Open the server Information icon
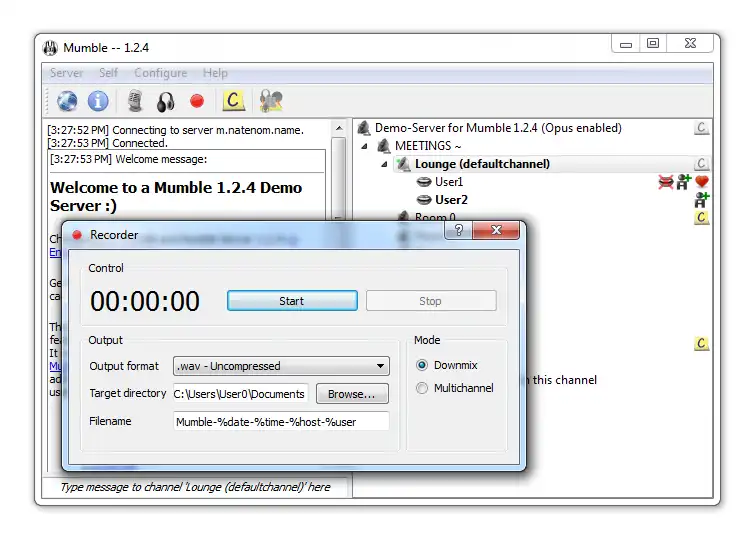 pyautogui.click(x=98, y=101)
